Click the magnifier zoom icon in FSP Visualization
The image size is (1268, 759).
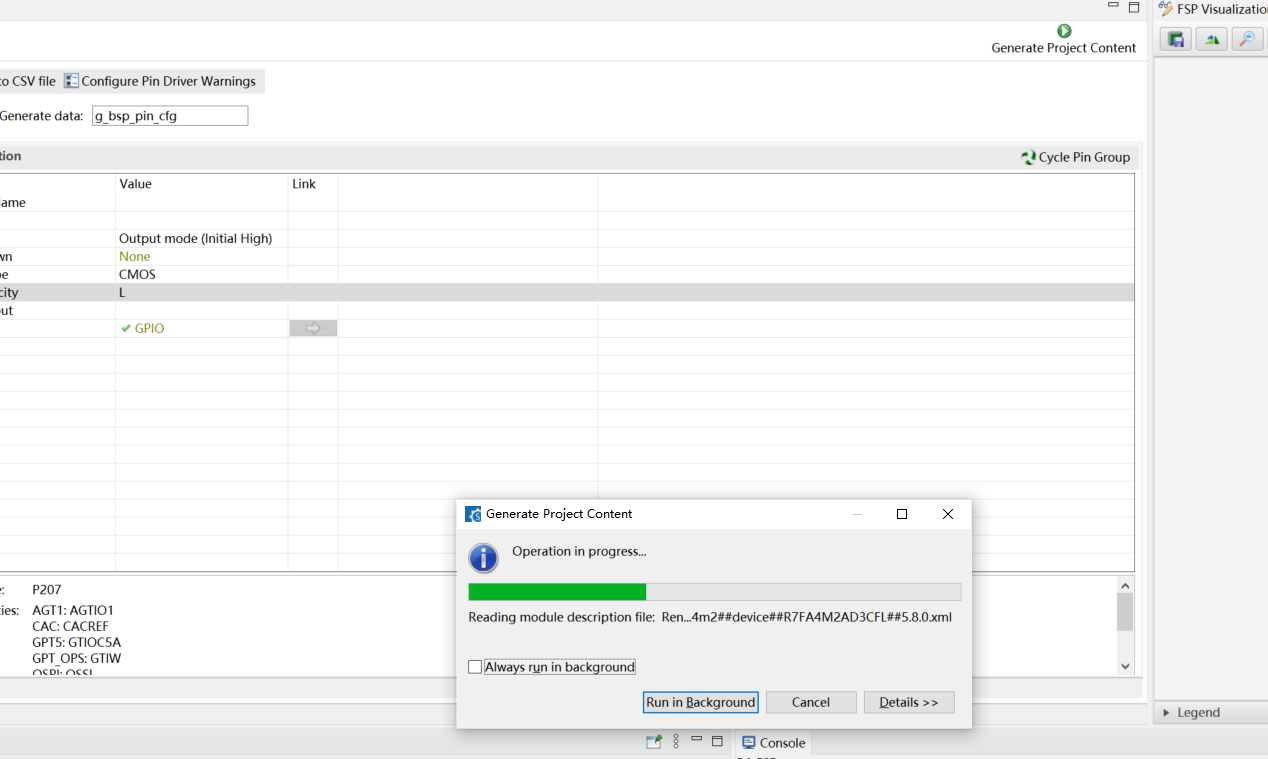click(1247, 39)
